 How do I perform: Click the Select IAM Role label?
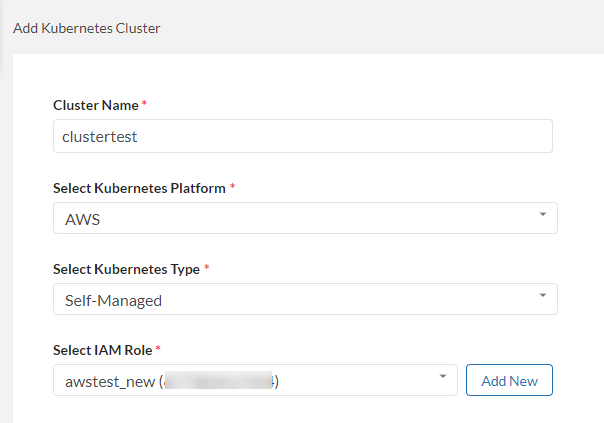[x=103, y=350]
